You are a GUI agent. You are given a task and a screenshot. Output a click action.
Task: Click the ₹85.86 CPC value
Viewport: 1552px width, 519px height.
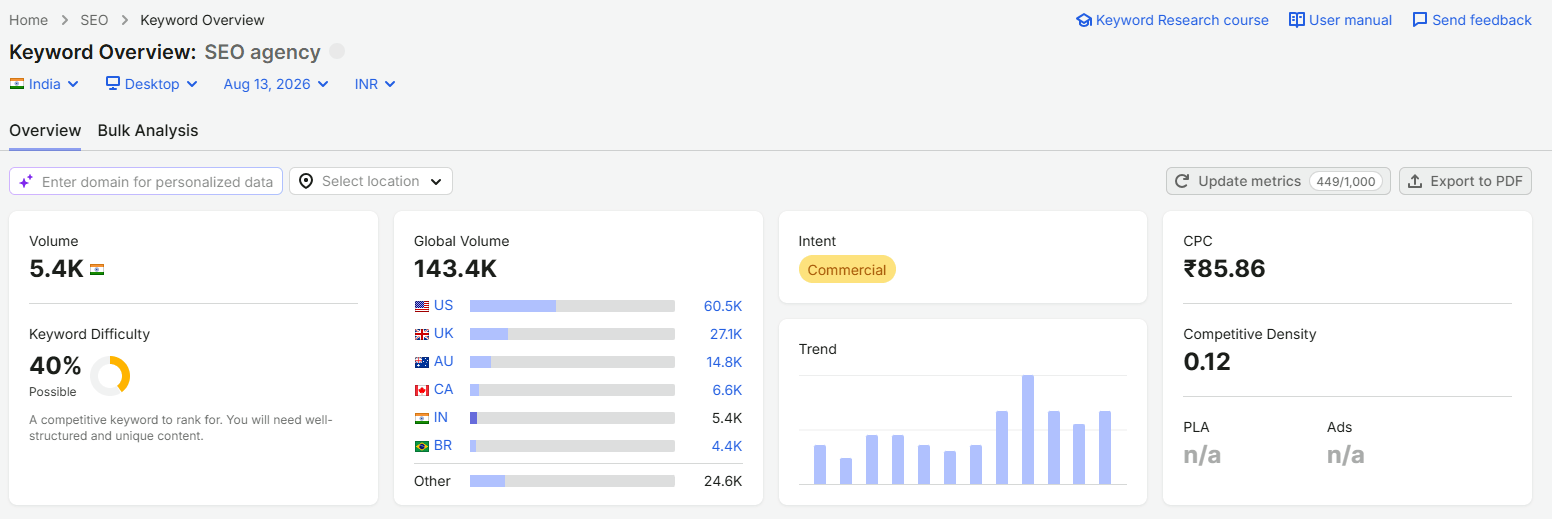point(1224,269)
